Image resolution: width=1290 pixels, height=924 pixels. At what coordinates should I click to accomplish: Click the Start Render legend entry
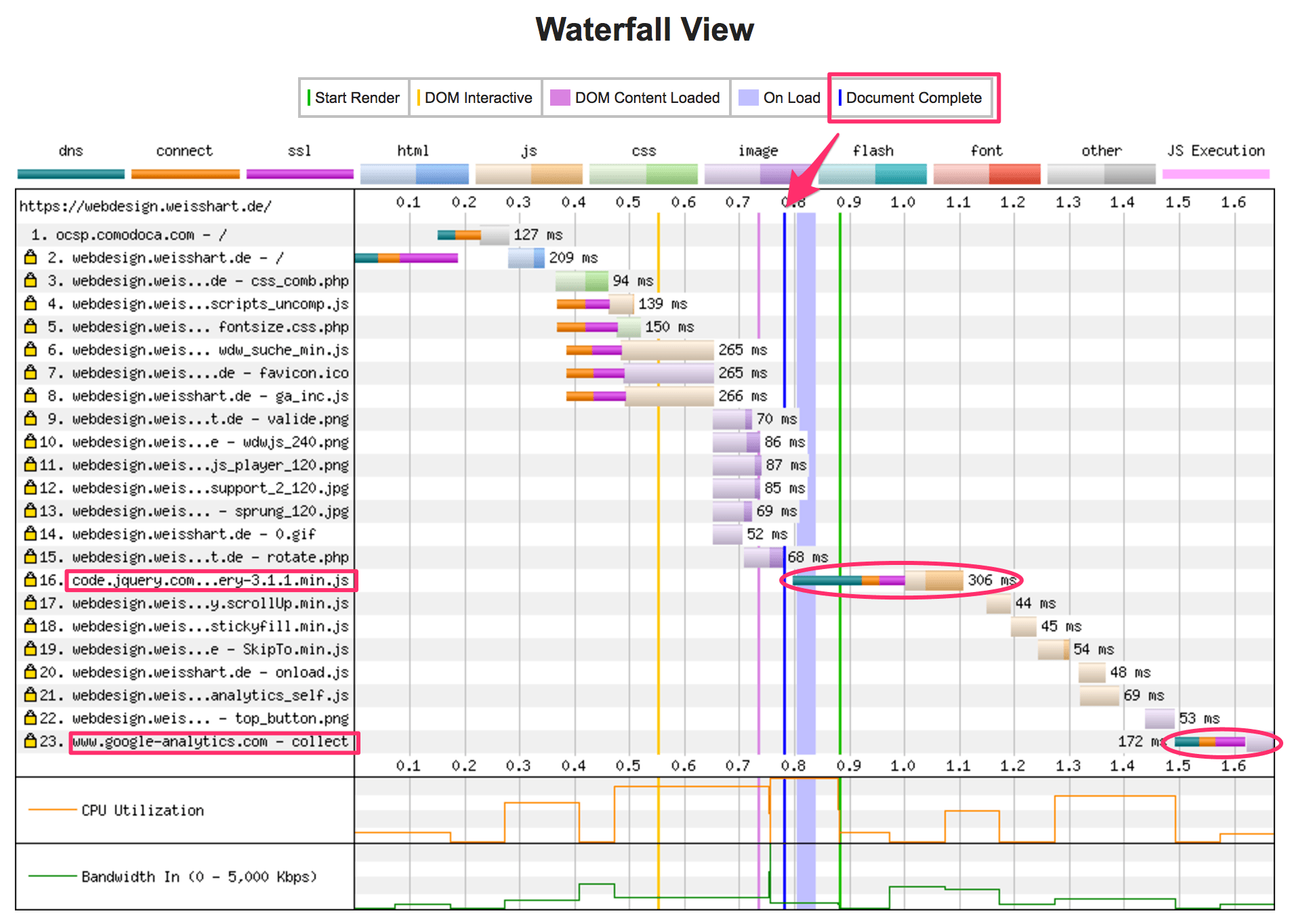coord(353,98)
